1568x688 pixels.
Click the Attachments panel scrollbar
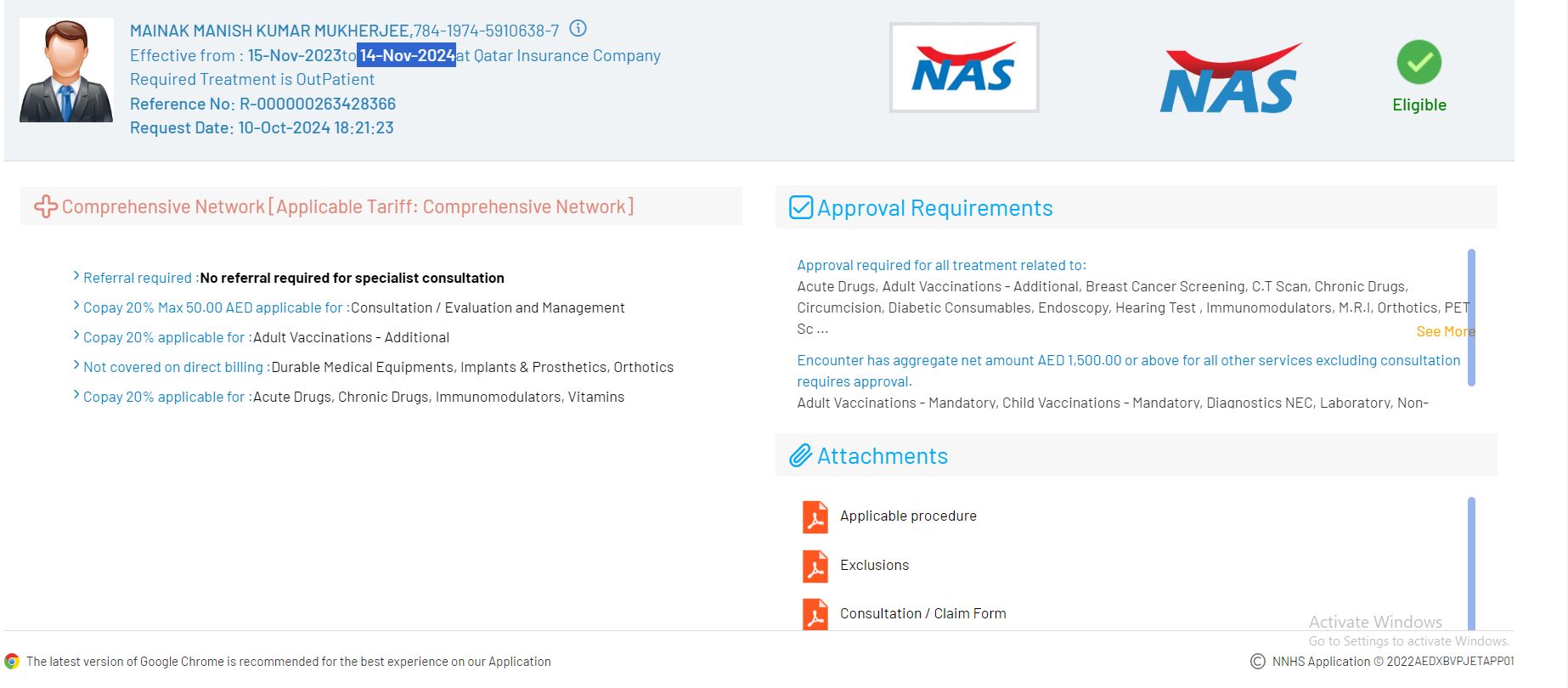tap(1471, 563)
